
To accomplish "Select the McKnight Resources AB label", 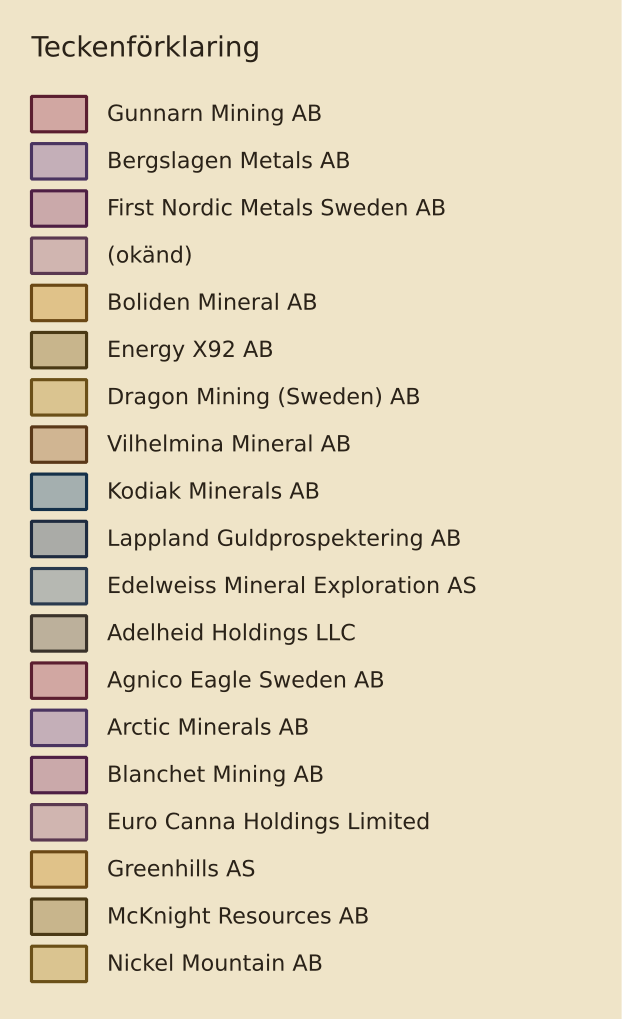I will click(238, 916).
